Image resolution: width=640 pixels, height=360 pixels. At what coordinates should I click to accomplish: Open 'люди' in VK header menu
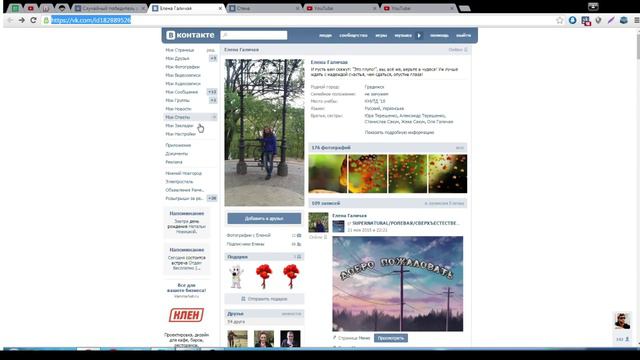(325, 36)
